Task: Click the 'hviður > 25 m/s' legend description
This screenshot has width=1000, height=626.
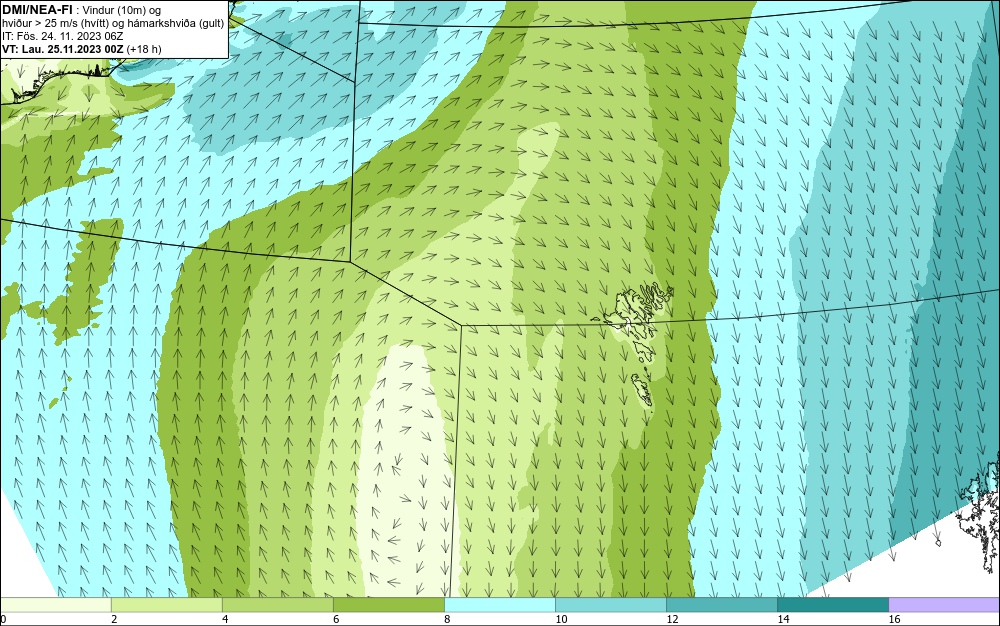Action: coord(113,24)
